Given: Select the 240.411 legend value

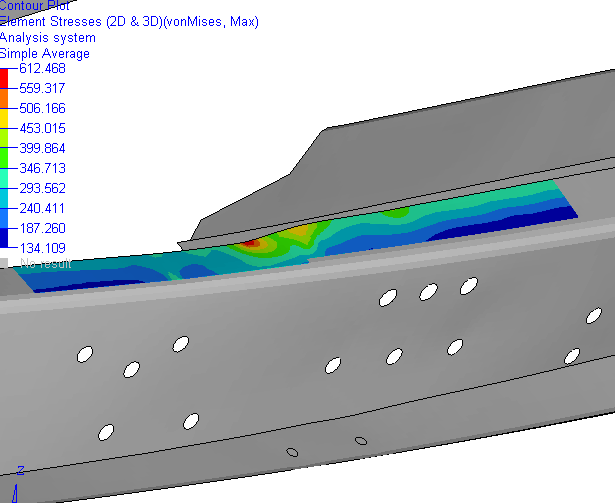Looking at the screenshot, I should (42, 208).
